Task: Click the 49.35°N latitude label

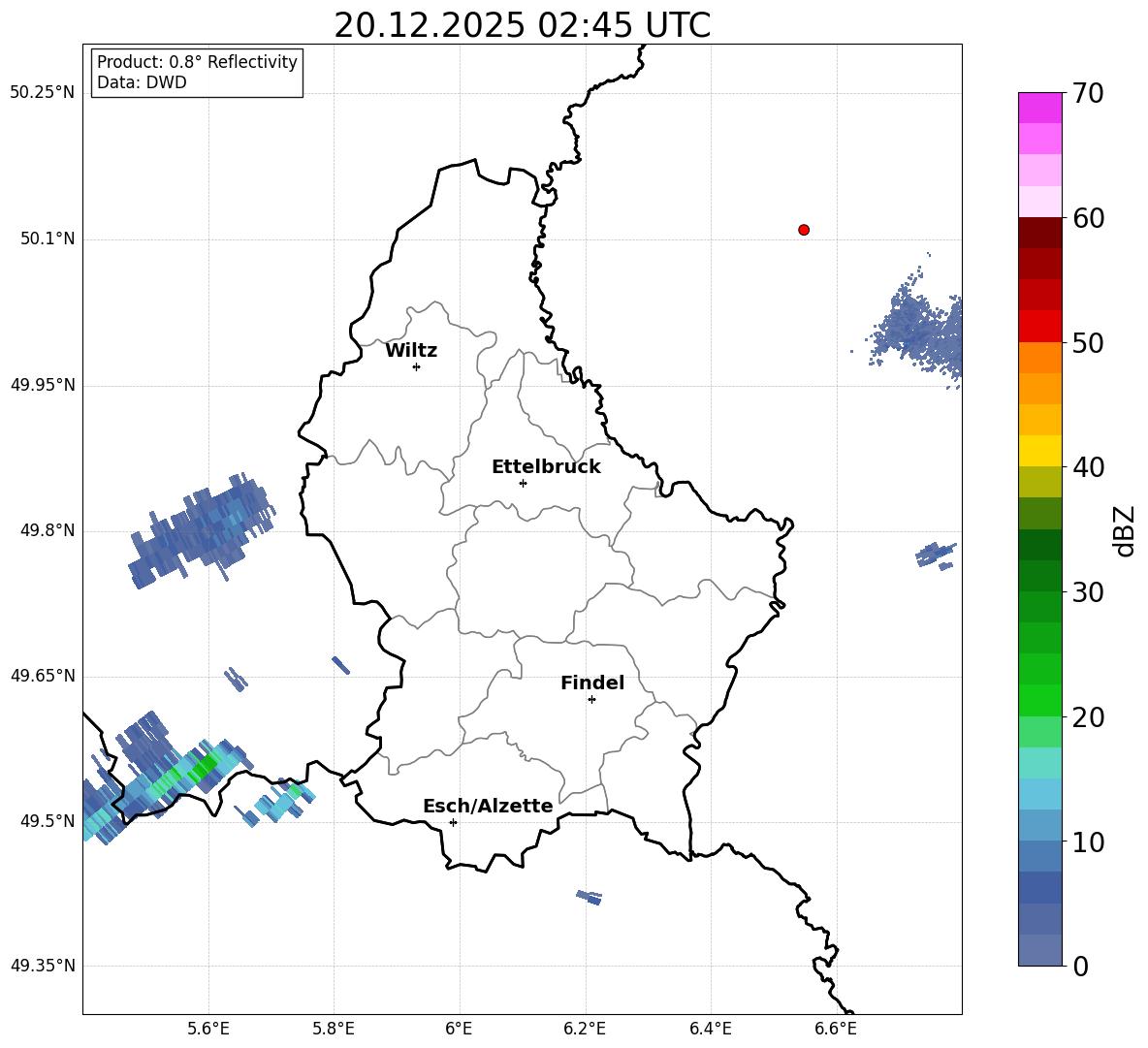Action: point(43,966)
